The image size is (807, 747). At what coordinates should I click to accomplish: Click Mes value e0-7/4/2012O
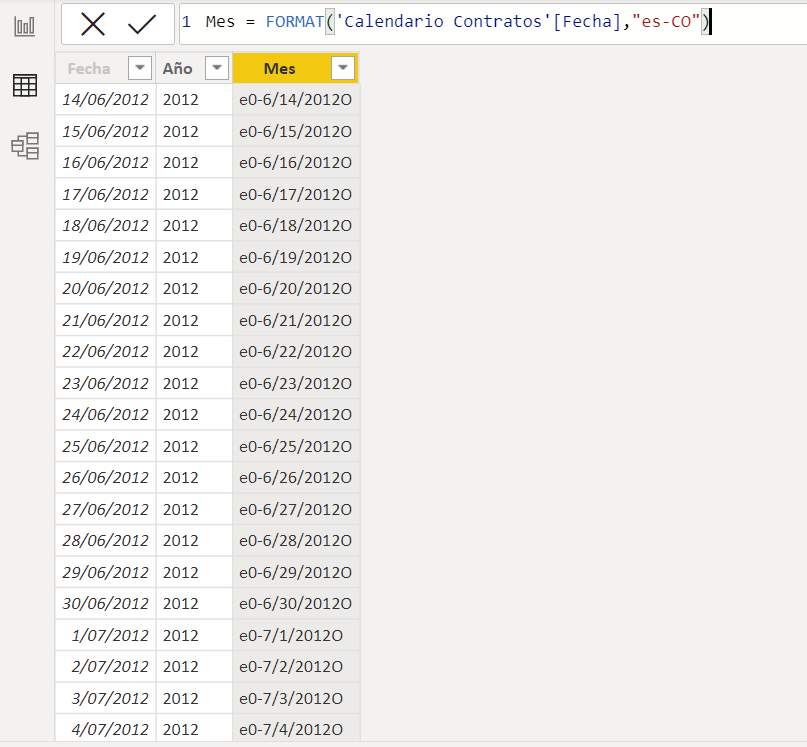pos(296,728)
